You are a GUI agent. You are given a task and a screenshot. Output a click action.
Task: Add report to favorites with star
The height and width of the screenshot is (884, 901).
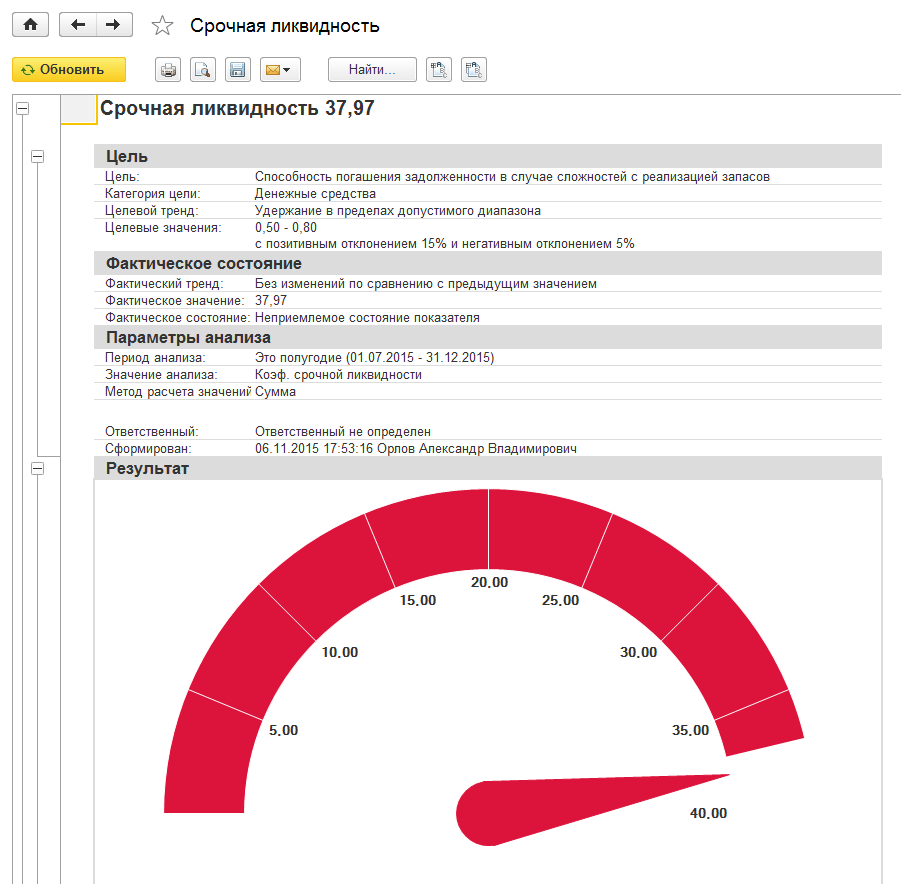tap(162, 26)
